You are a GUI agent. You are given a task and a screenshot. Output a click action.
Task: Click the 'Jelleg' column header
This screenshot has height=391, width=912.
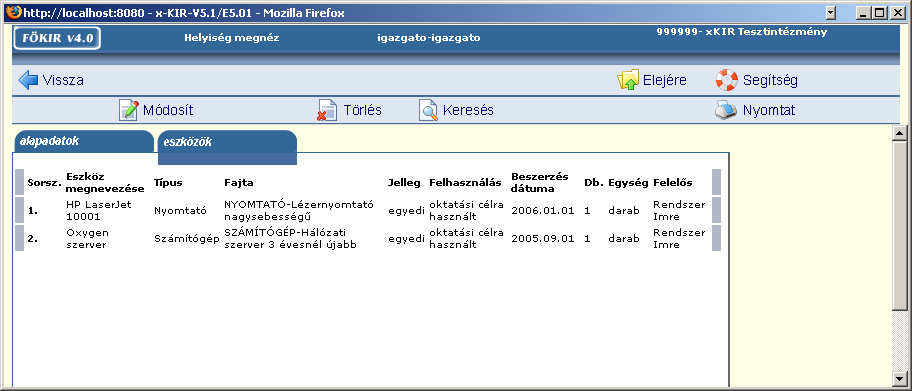404,183
